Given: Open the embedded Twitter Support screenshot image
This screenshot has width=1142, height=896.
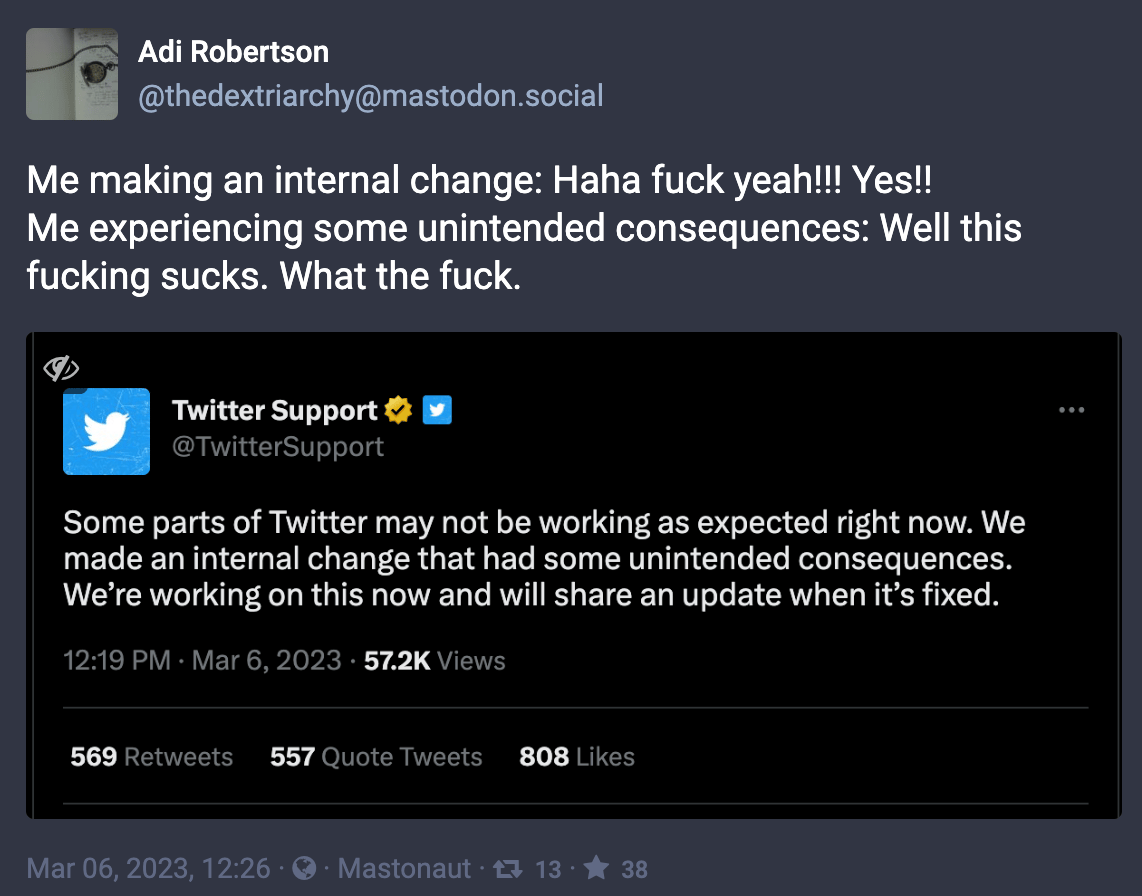Looking at the screenshot, I should point(574,574).
